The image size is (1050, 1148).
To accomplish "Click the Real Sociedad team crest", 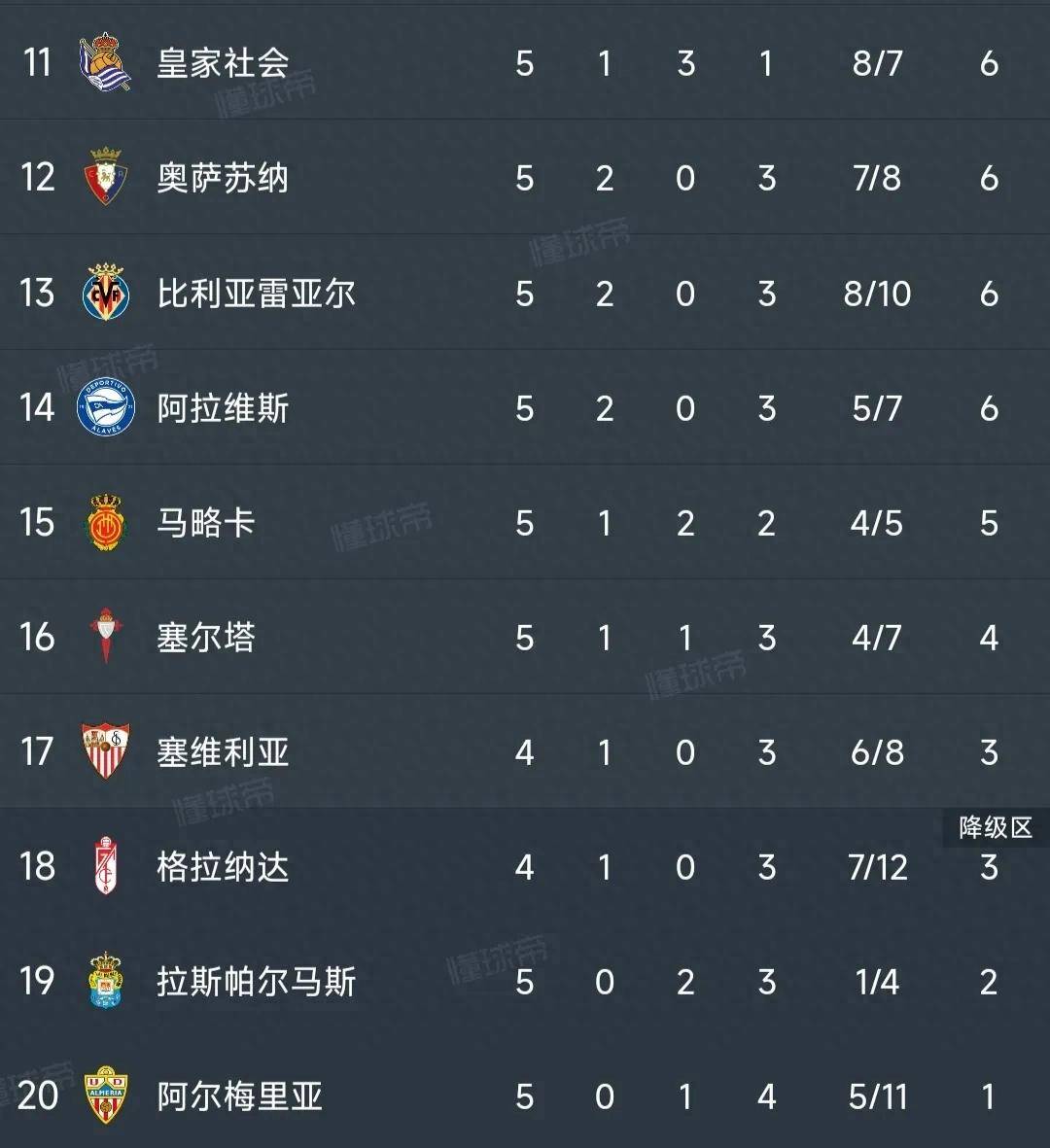I will (x=105, y=63).
